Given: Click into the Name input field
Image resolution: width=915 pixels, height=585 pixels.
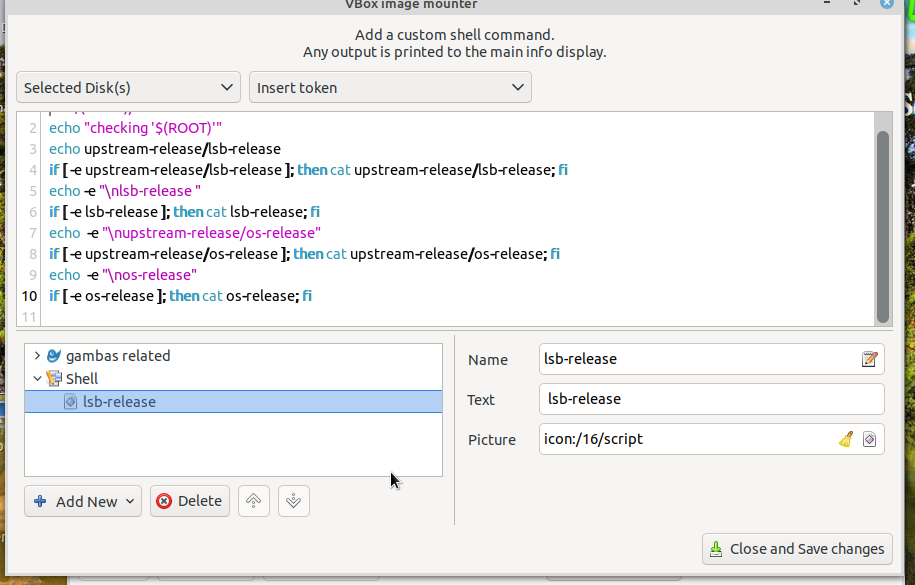Looking at the screenshot, I should (698, 359).
